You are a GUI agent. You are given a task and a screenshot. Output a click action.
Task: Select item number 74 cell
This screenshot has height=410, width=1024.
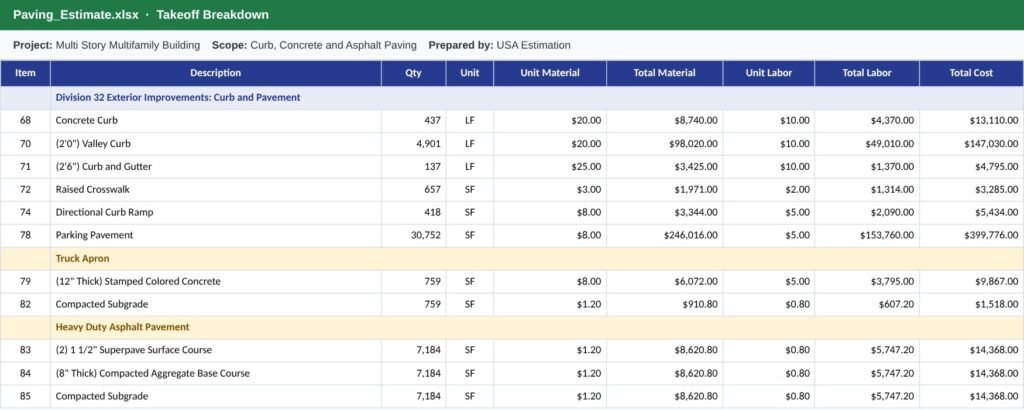click(x=25, y=212)
